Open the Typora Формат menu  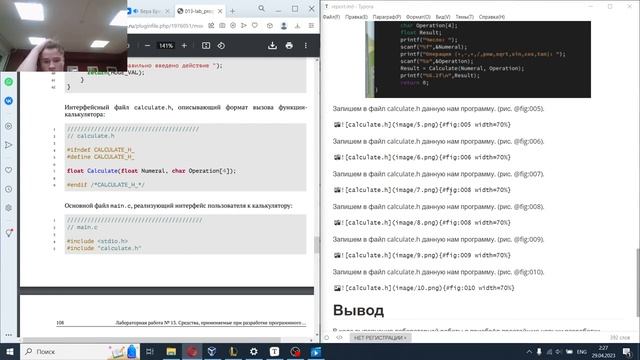pos(418,17)
